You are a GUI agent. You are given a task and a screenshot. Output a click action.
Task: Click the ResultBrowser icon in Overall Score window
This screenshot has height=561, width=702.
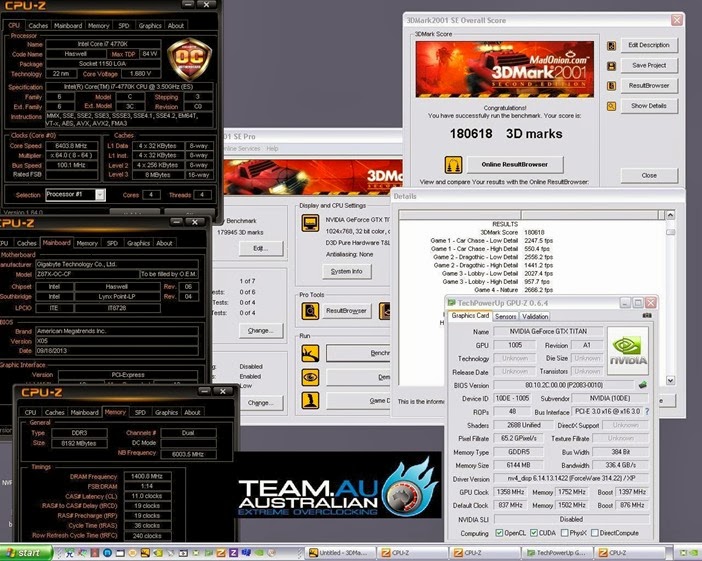(611, 86)
